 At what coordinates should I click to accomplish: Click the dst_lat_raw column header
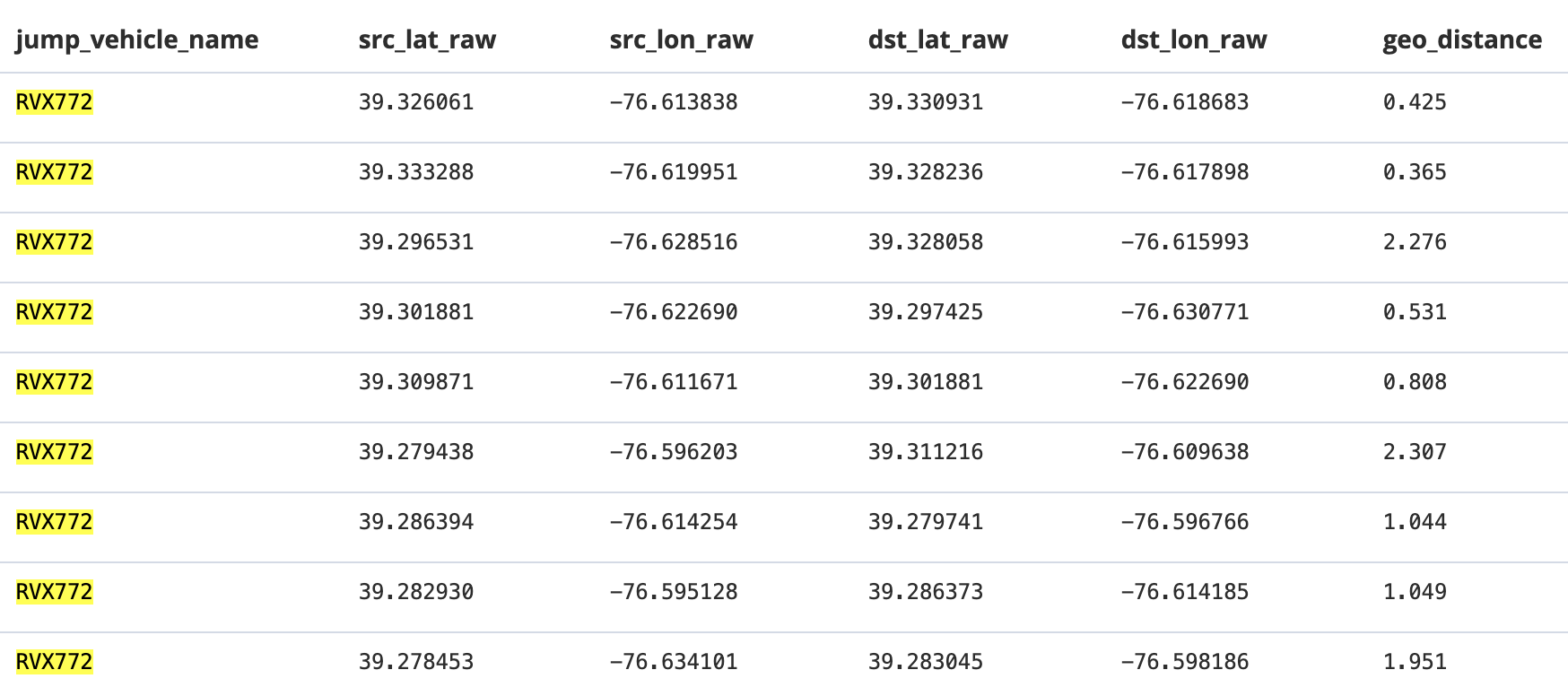[x=937, y=40]
